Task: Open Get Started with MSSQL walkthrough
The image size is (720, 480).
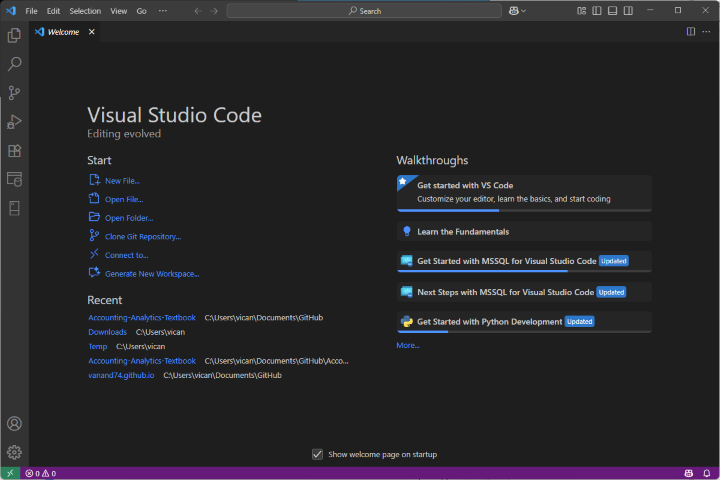Action: coord(524,261)
